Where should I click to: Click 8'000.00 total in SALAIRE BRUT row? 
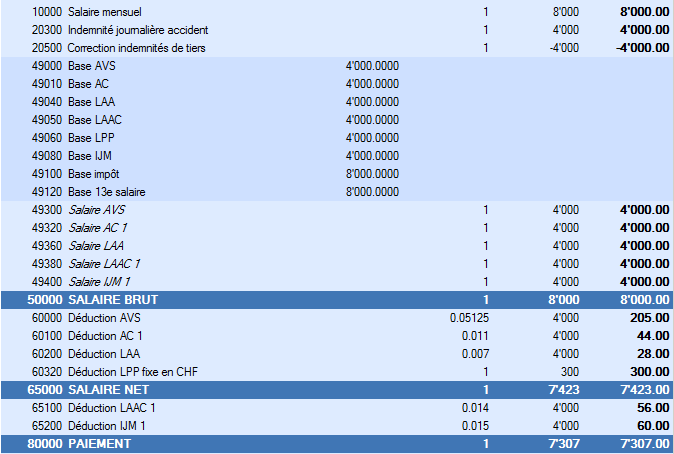(x=645, y=300)
